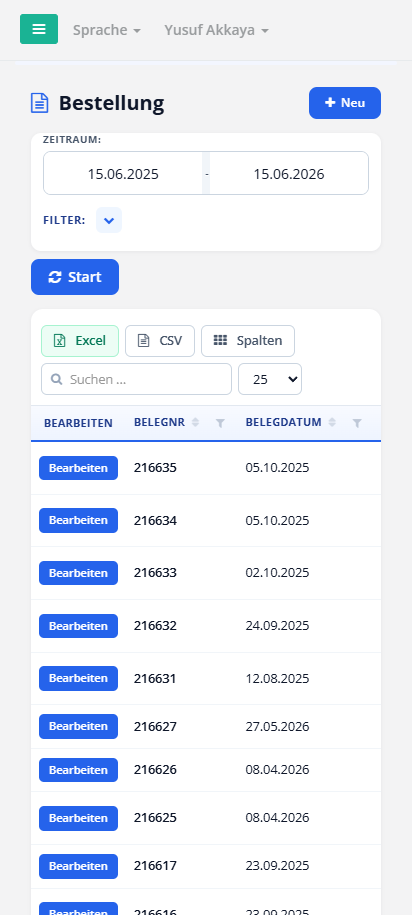Click the Bestellung page heading

click(111, 103)
